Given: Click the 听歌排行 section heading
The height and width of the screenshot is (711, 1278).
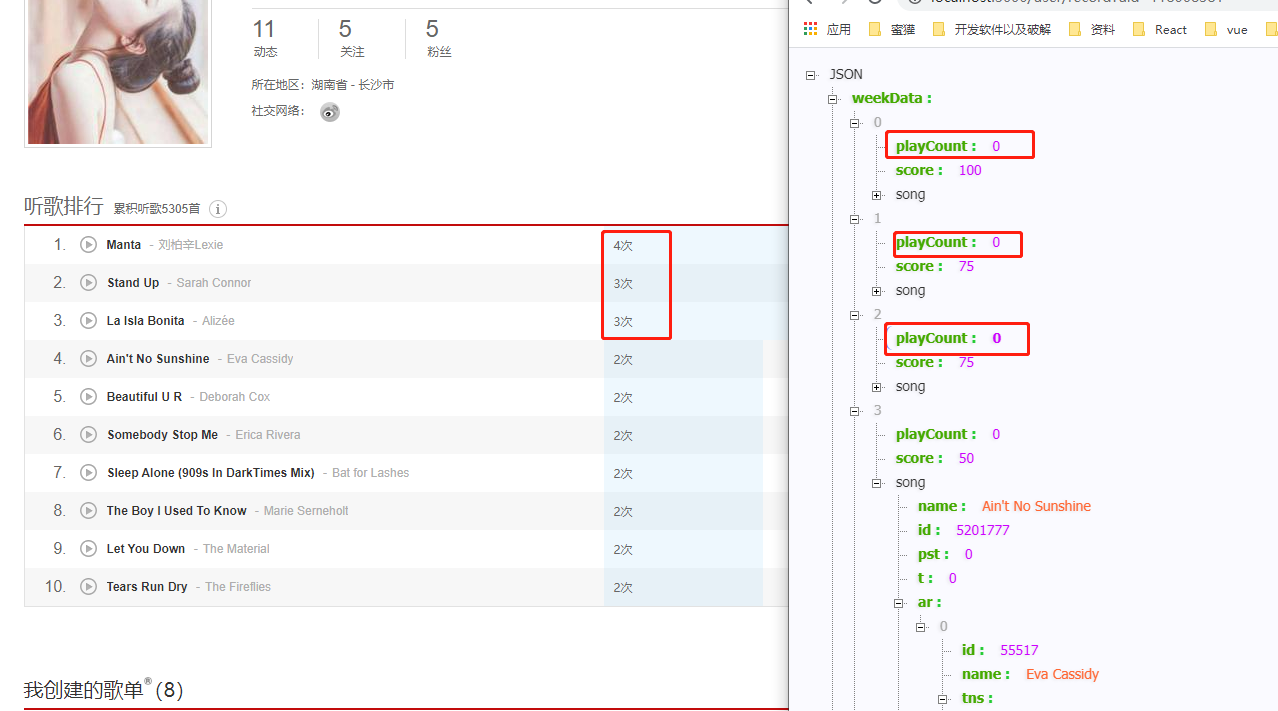Looking at the screenshot, I should point(63,207).
